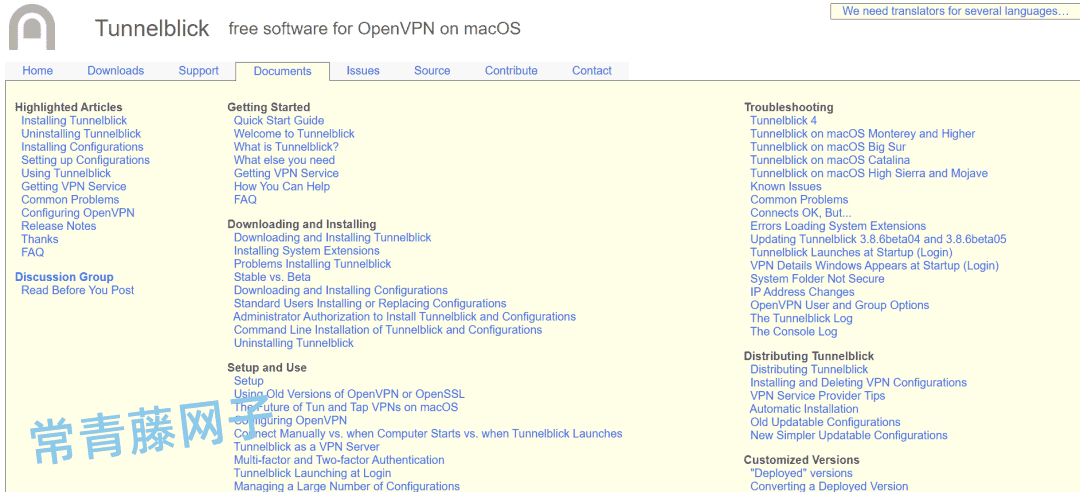
Task: Open the Quick Start Guide link
Action: pos(279,121)
